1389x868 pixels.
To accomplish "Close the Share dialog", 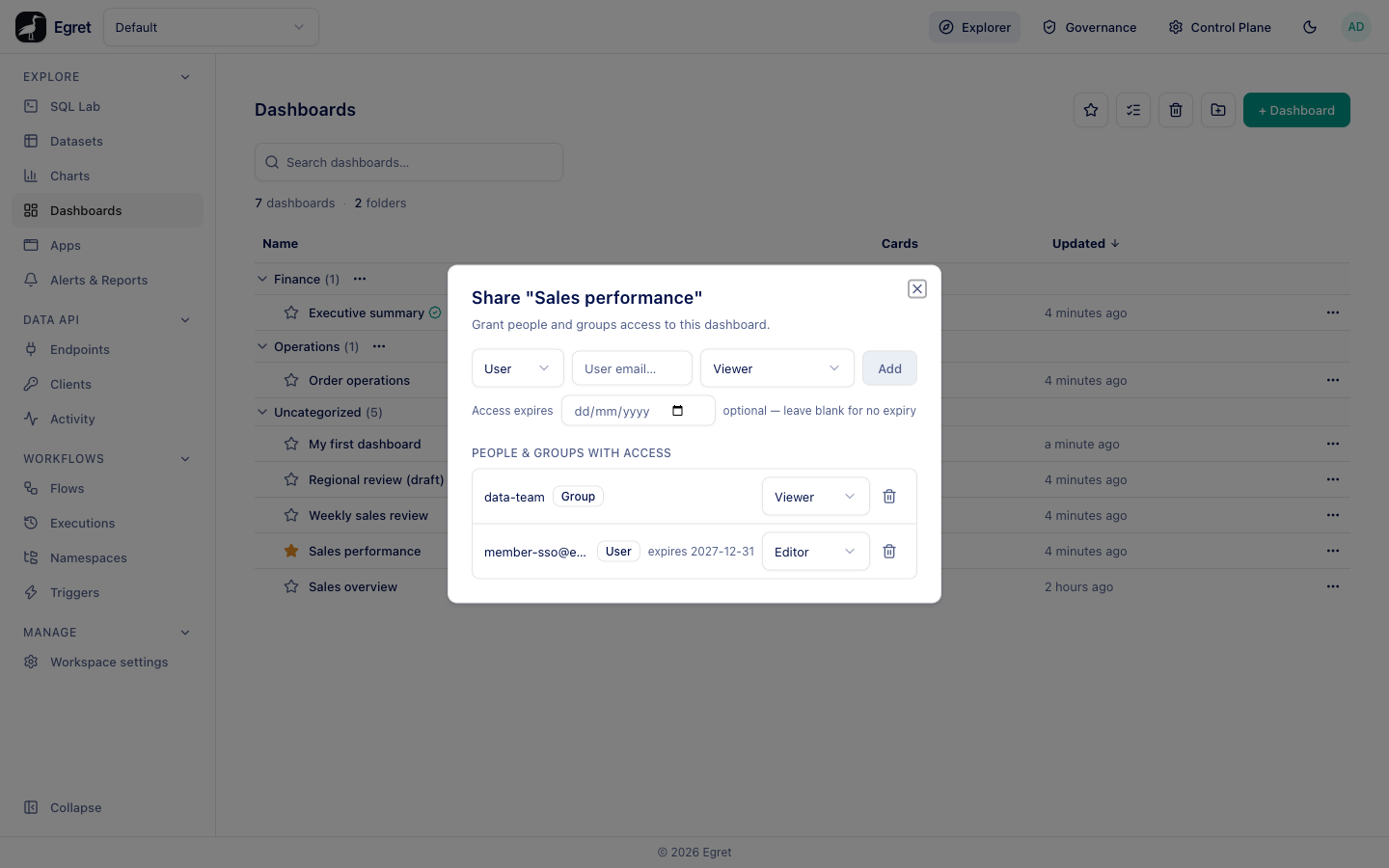I will click(x=917, y=288).
